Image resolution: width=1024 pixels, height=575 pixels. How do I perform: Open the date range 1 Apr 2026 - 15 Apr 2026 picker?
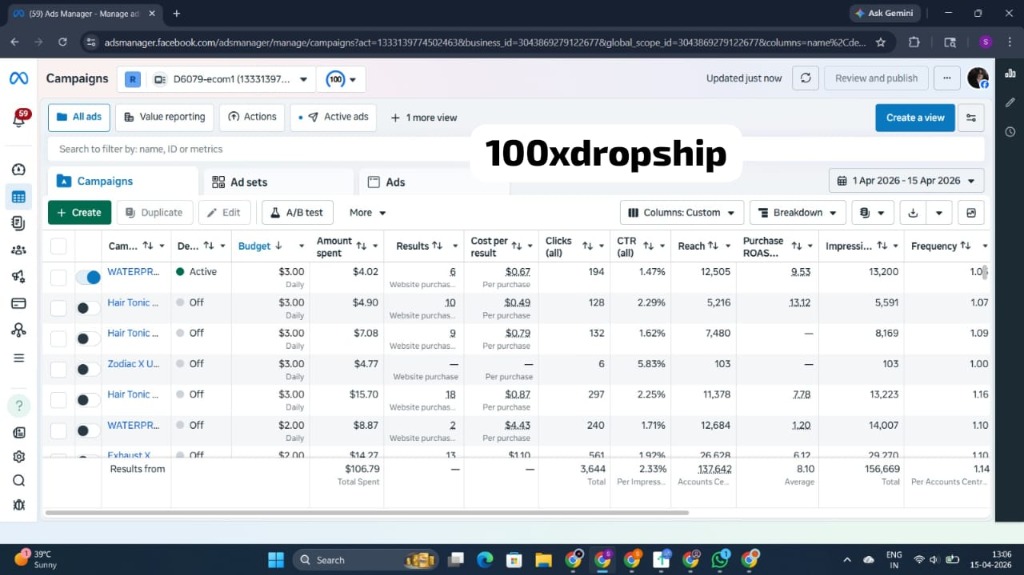point(906,181)
